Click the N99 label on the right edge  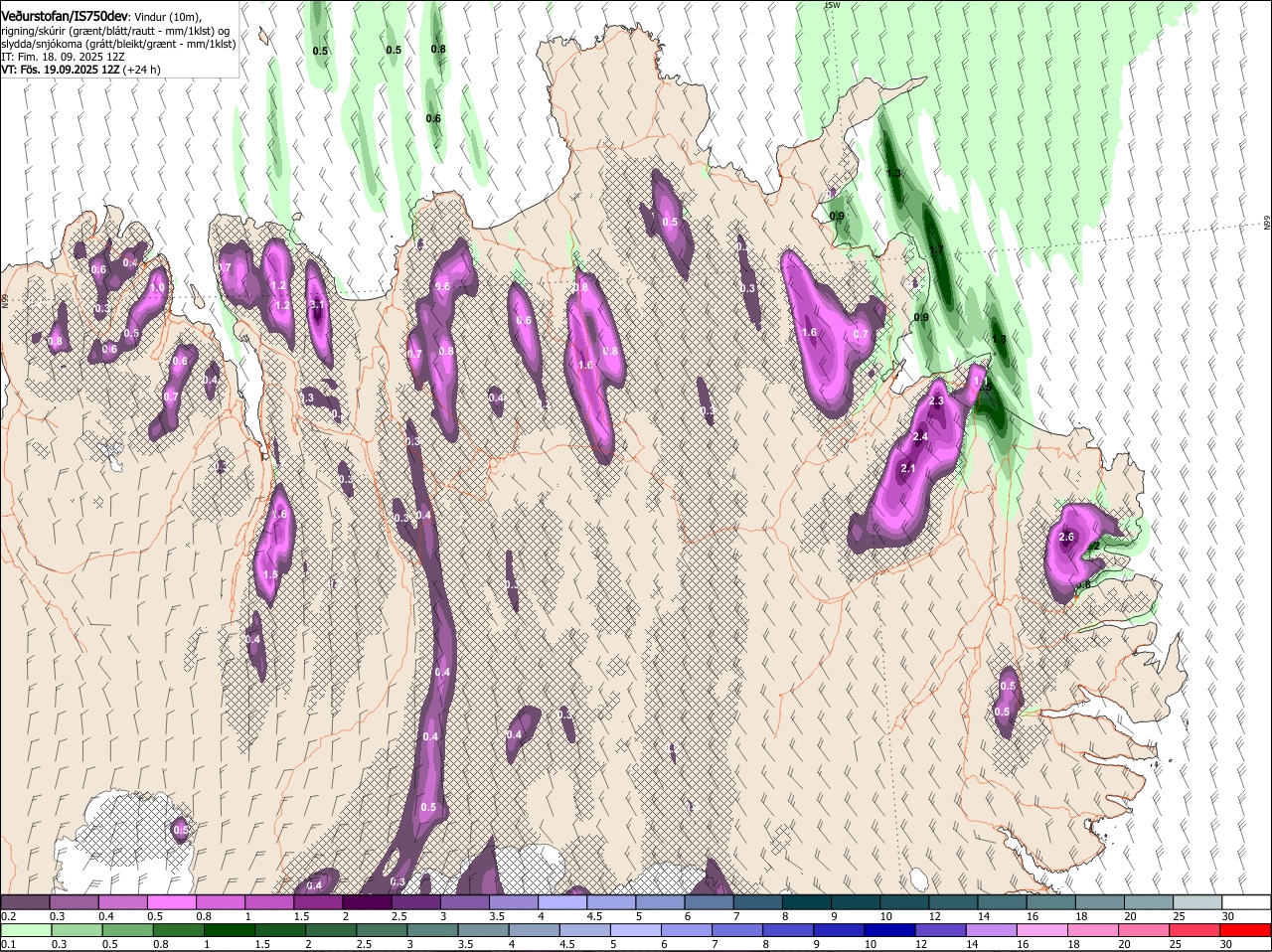(1267, 224)
